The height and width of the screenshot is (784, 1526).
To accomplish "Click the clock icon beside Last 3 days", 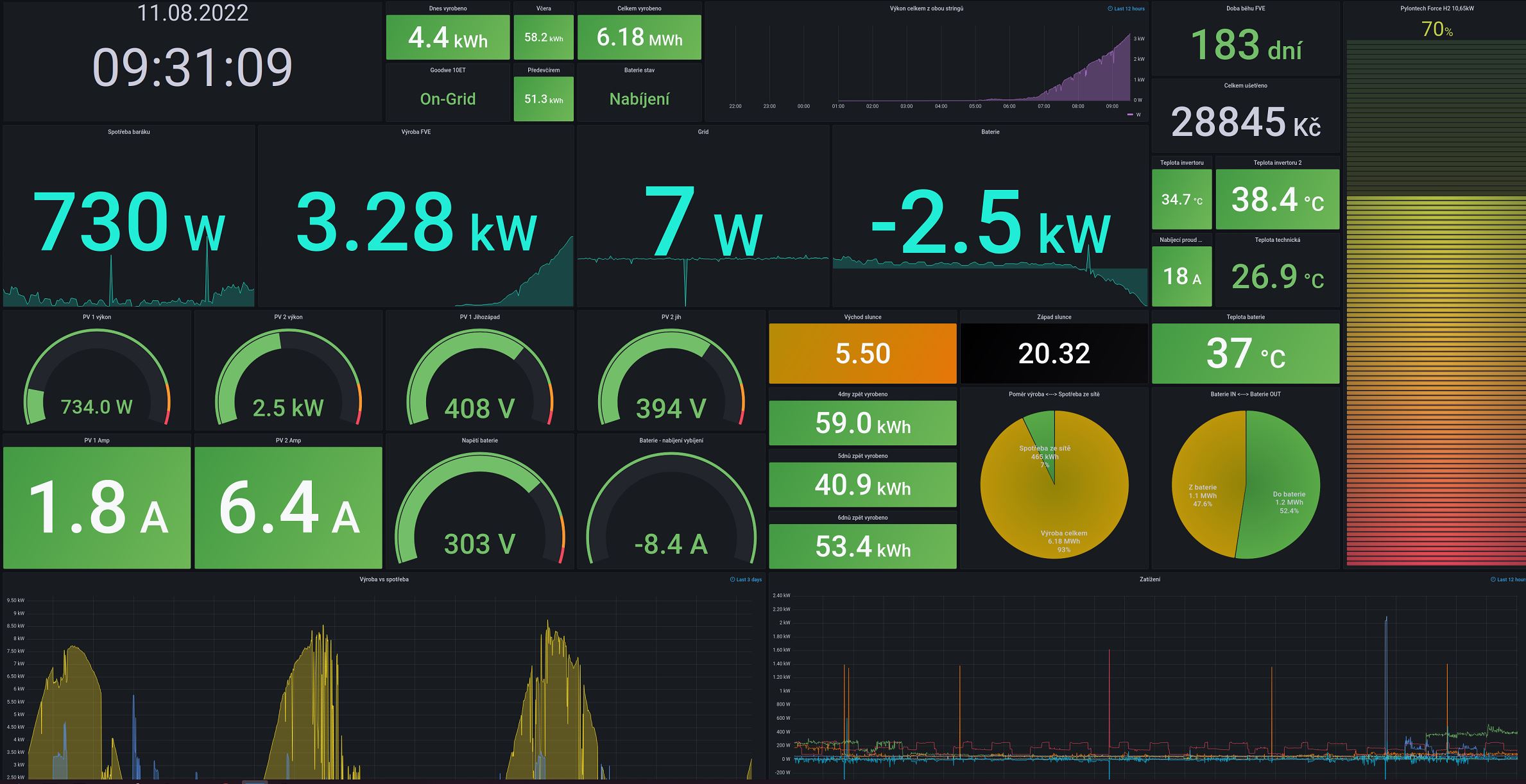I will click(x=732, y=579).
